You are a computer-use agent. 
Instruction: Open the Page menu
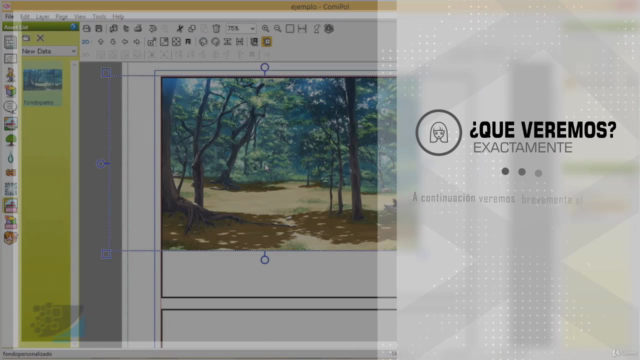click(x=62, y=17)
